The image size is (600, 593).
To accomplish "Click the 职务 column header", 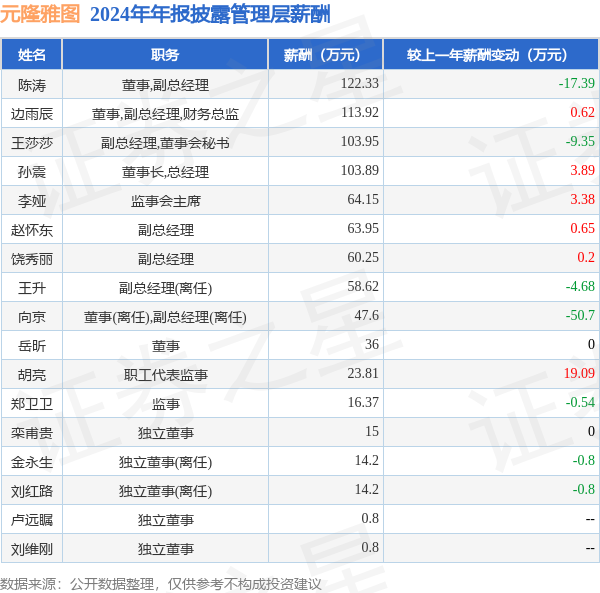I will coord(165,55).
